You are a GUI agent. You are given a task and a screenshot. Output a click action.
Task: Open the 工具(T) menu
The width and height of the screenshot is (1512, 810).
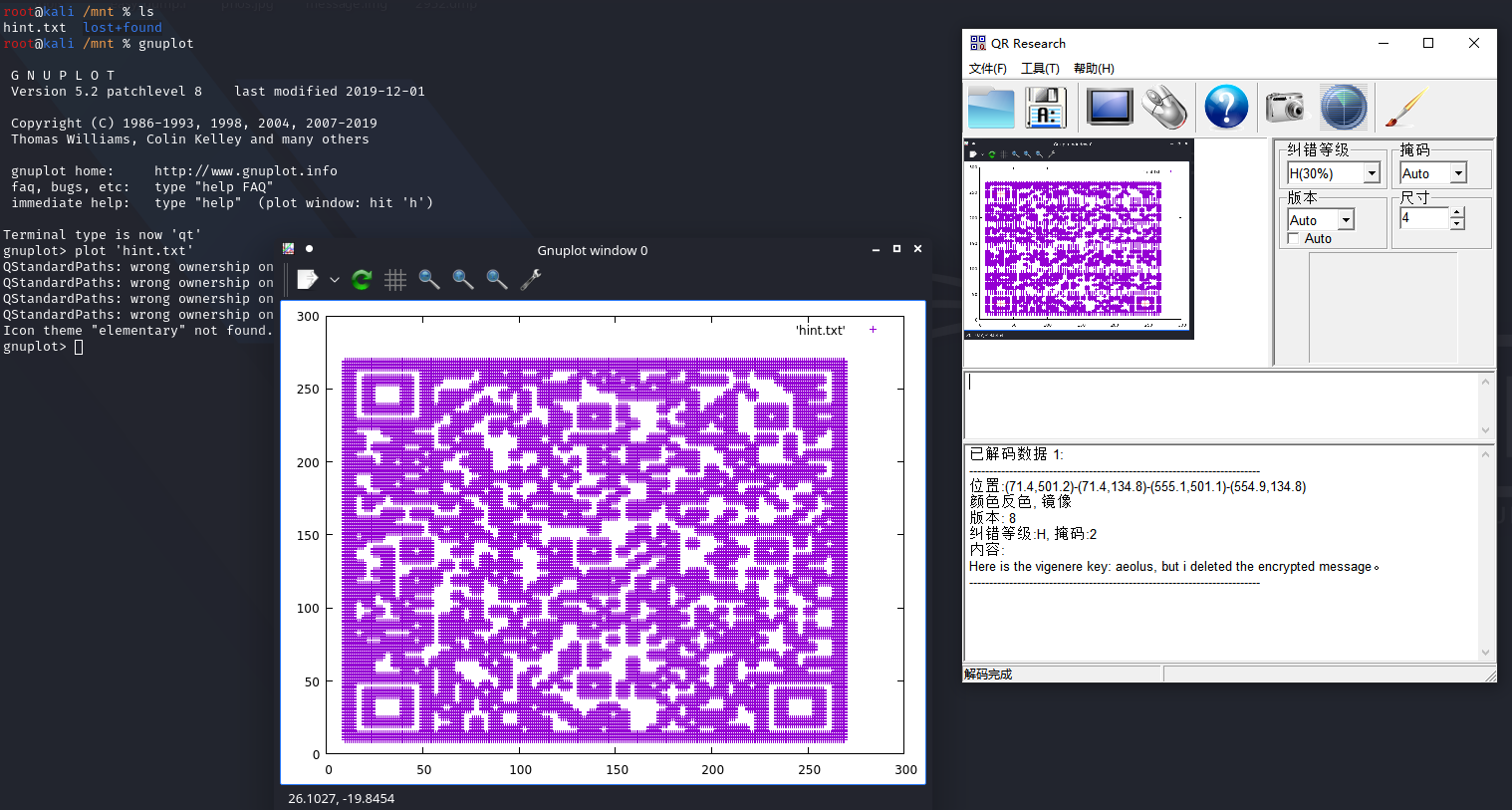(x=1040, y=69)
